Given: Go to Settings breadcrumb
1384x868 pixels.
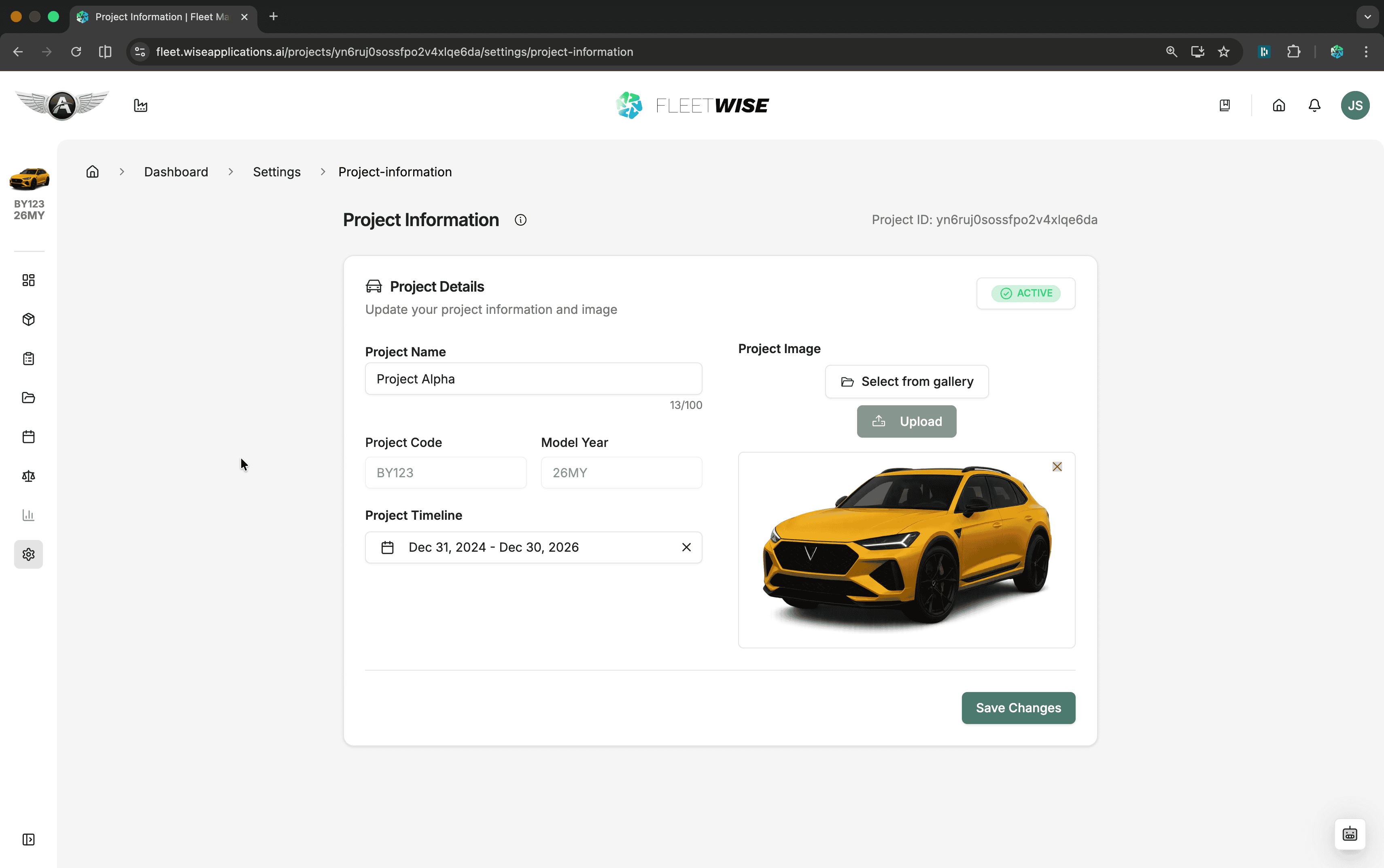Looking at the screenshot, I should point(277,171).
